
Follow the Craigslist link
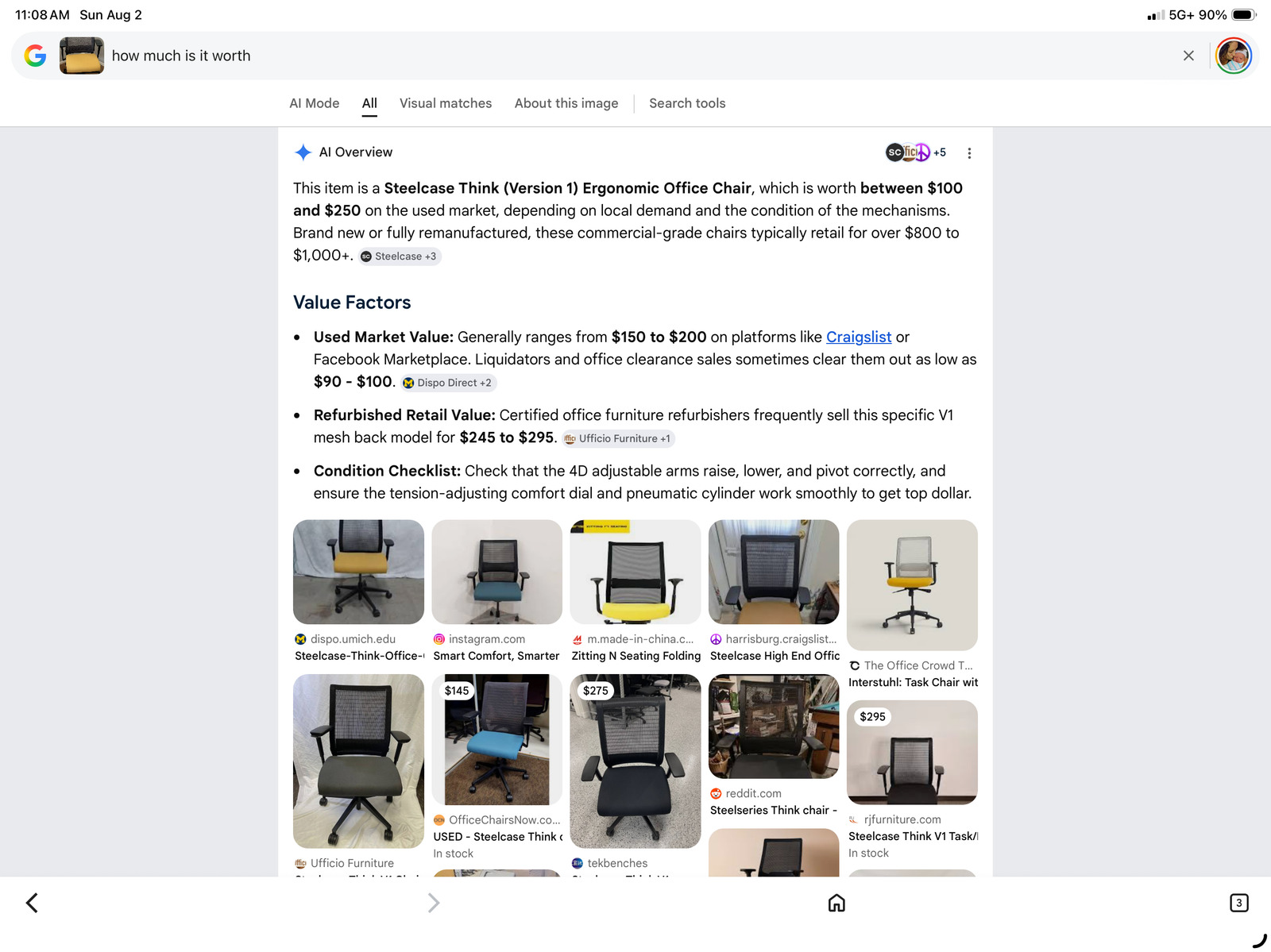(x=859, y=337)
